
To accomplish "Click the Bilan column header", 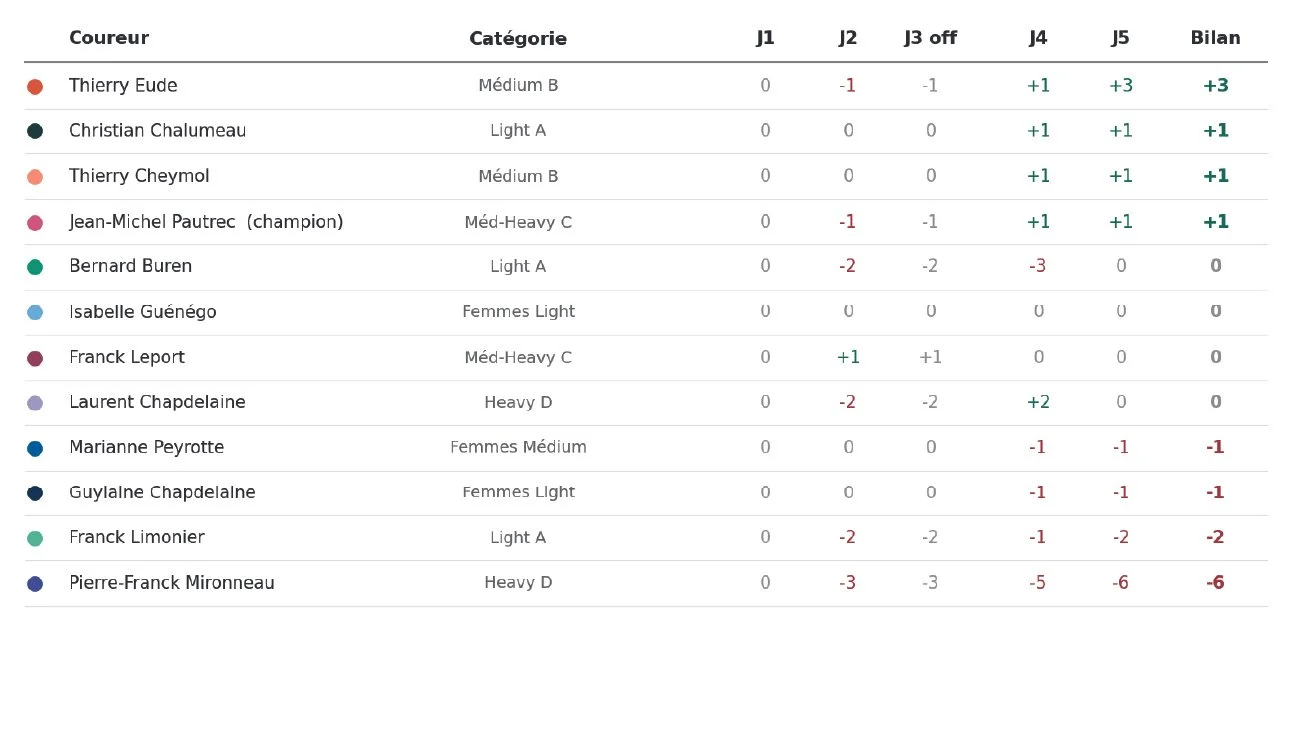I will (x=1215, y=38).
